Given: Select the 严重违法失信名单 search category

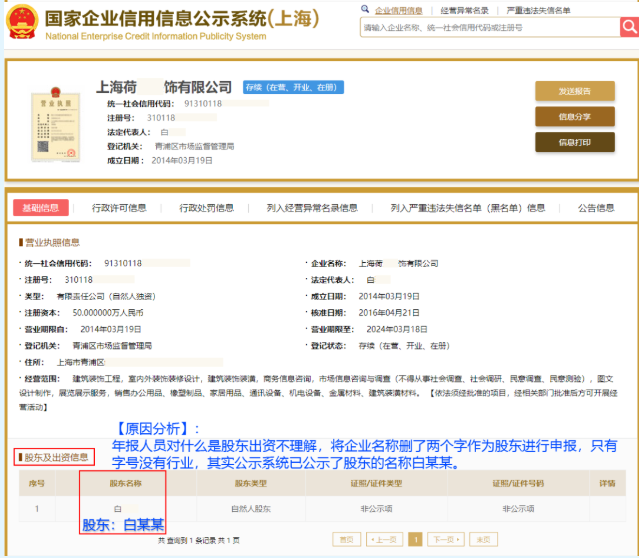Looking at the screenshot, I should point(538,11).
